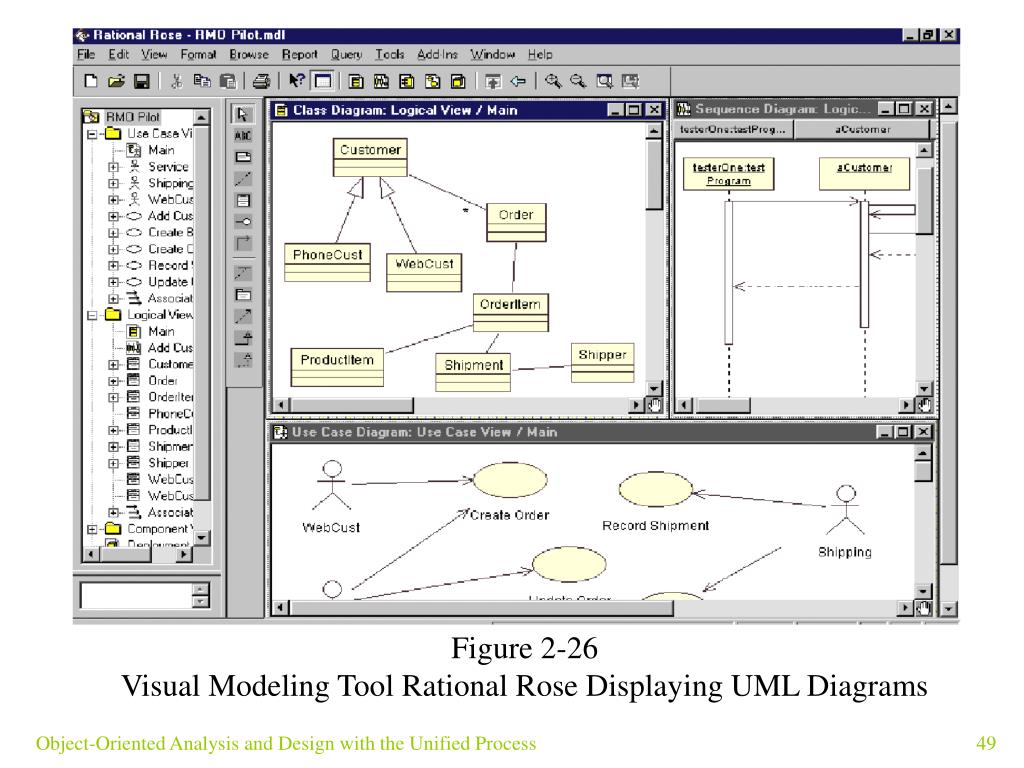Open the Format menu
1024x768 pixels.
198,55
